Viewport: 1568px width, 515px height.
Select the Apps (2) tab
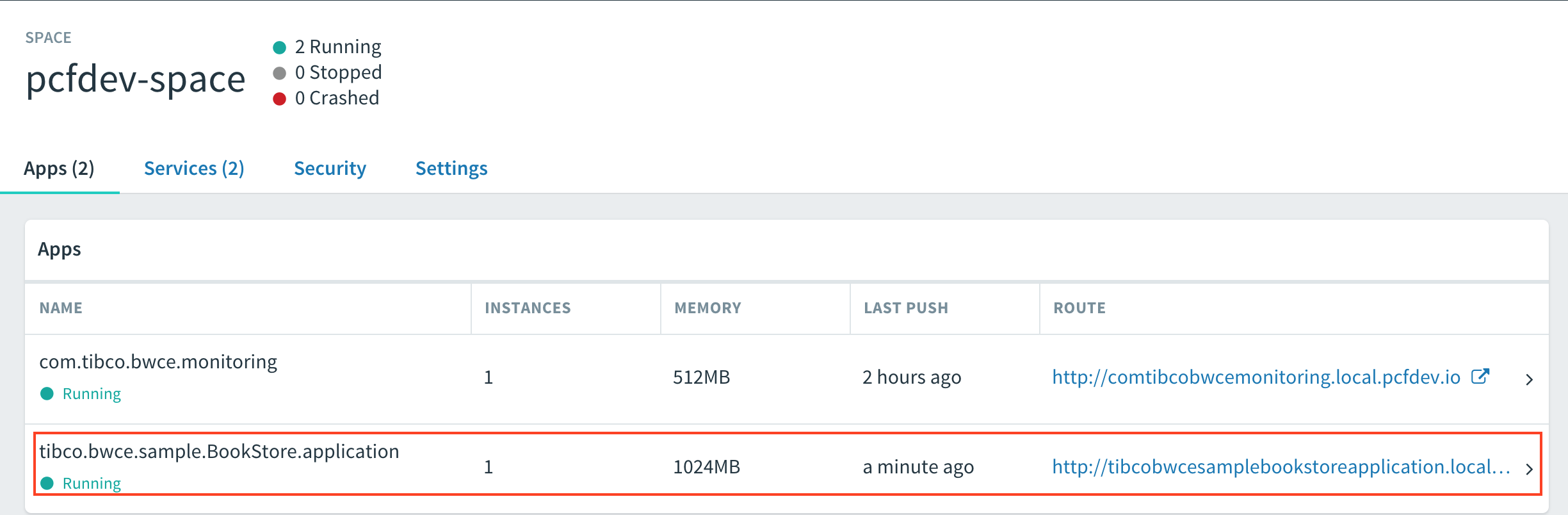[59, 168]
